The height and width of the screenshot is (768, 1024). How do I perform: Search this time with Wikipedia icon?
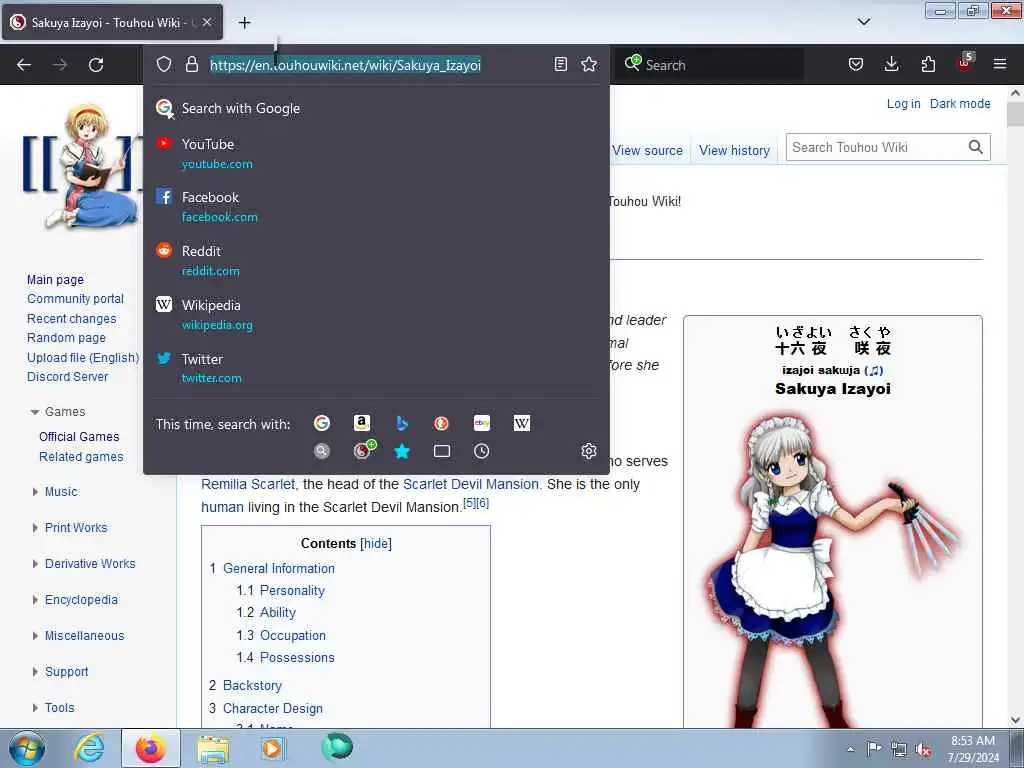coord(522,423)
